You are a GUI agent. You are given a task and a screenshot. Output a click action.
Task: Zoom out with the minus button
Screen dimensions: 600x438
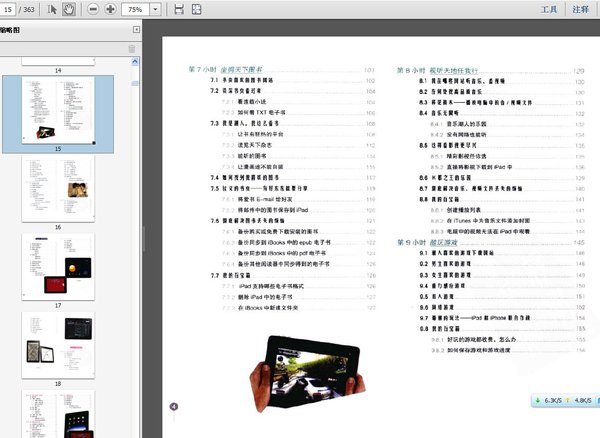click(93, 9)
